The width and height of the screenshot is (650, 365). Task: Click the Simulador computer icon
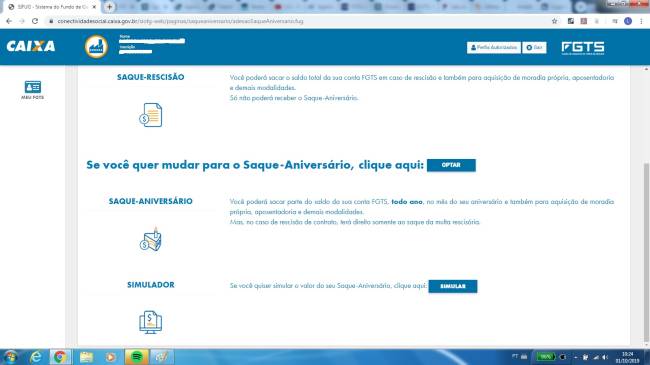tap(150, 322)
